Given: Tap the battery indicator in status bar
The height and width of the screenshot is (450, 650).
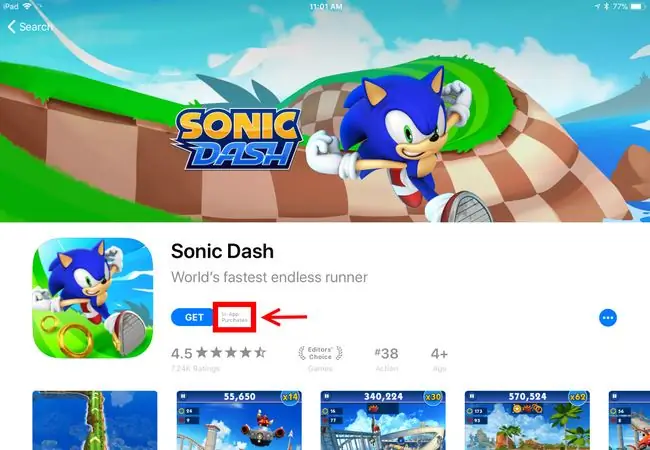Looking at the screenshot, I should coord(636,6).
